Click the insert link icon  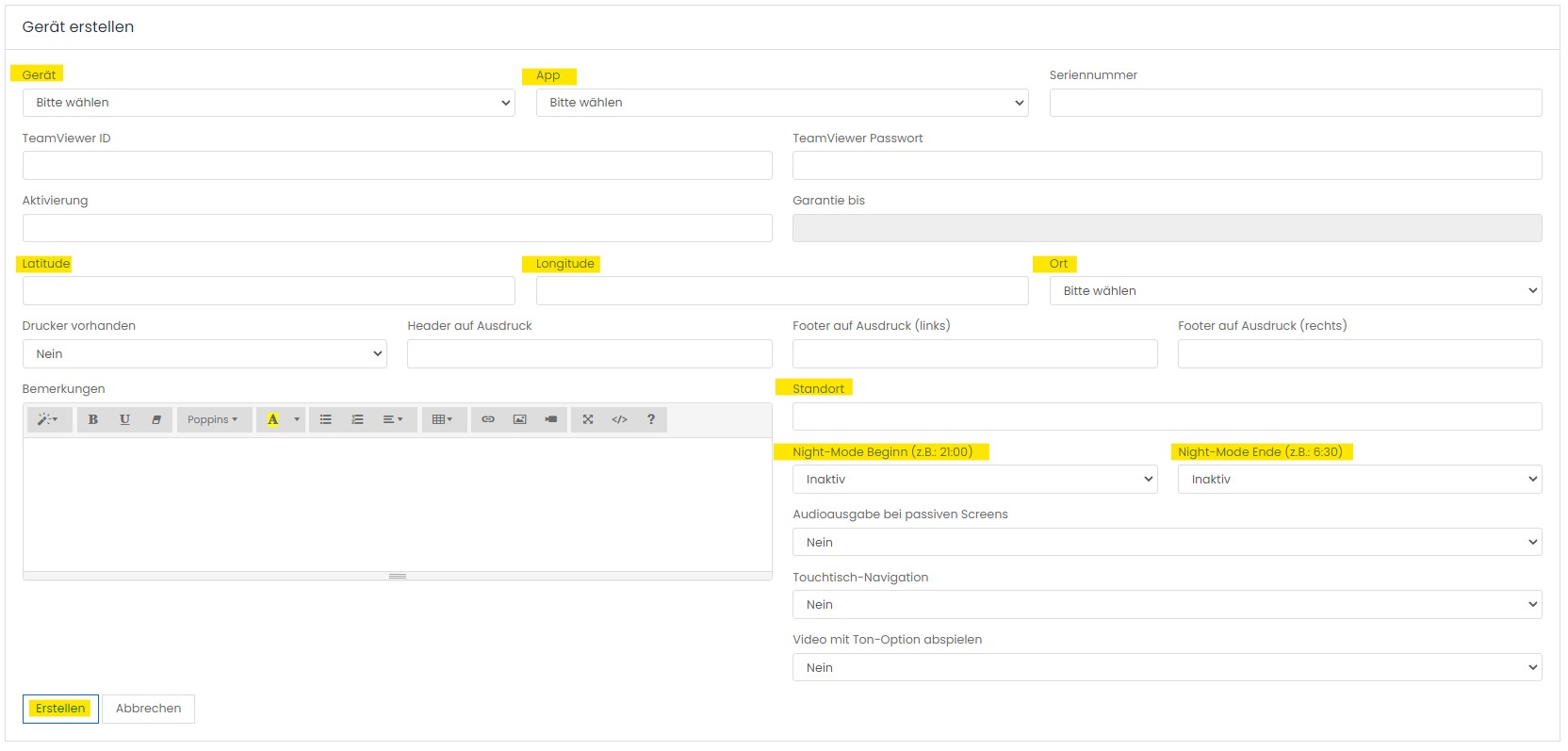488,419
